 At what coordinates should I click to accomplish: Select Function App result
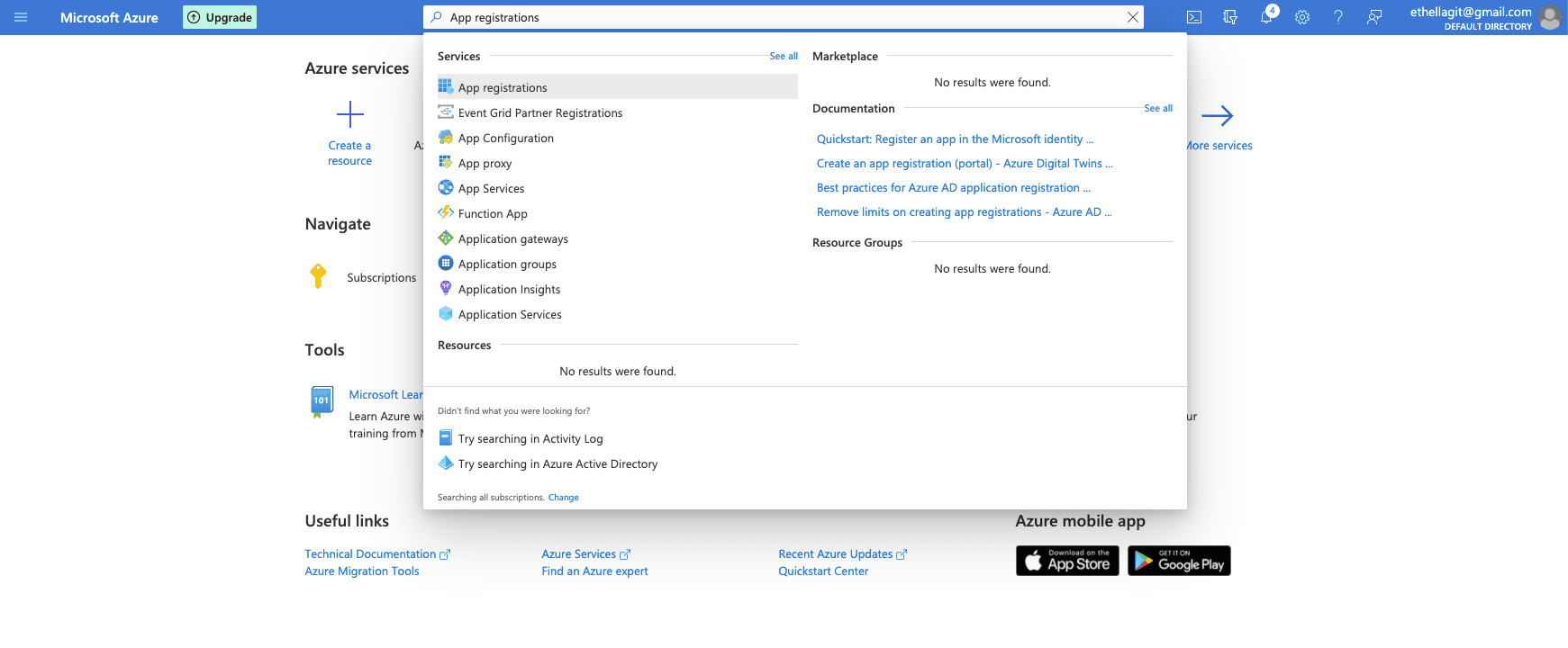(618, 213)
